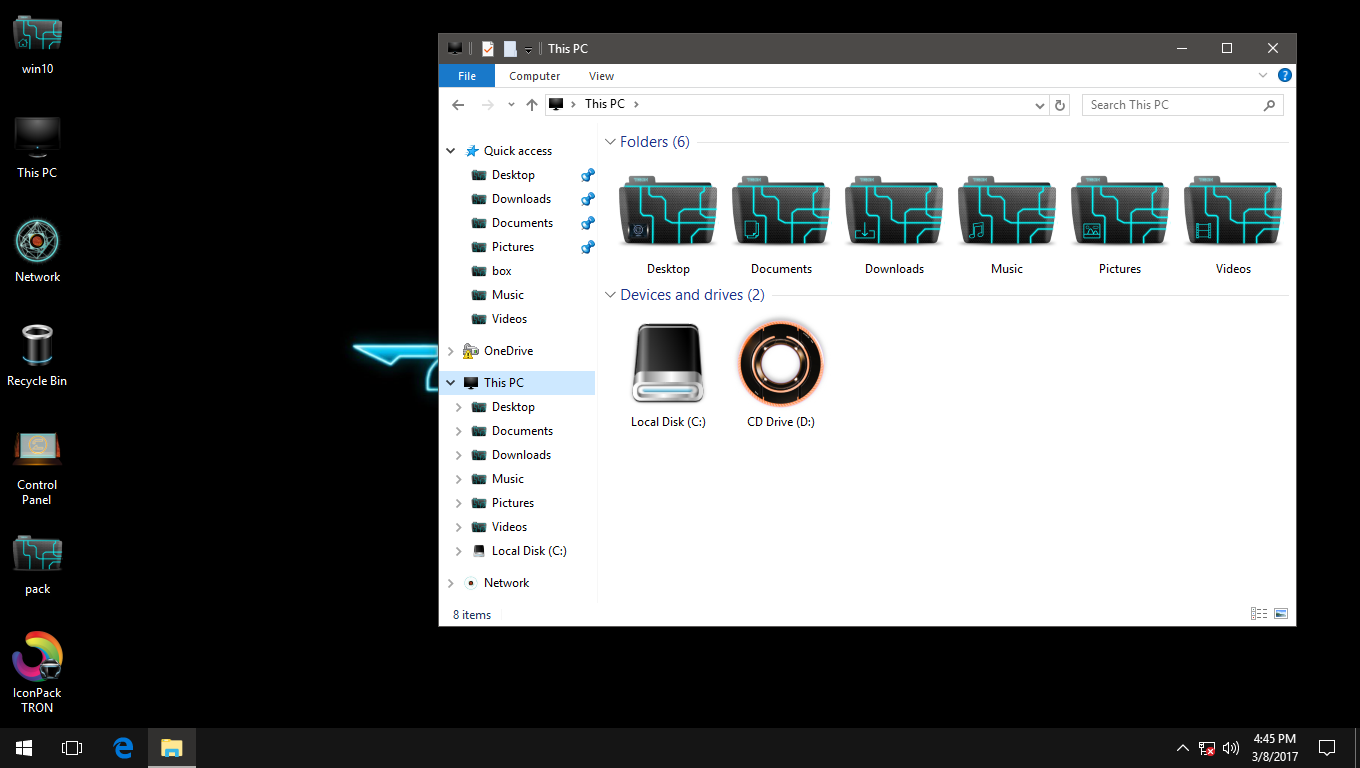Select the Documents folder in the Folders group
Image resolution: width=1360 pixels, height=768 pixels.
(x=781, y=227)
